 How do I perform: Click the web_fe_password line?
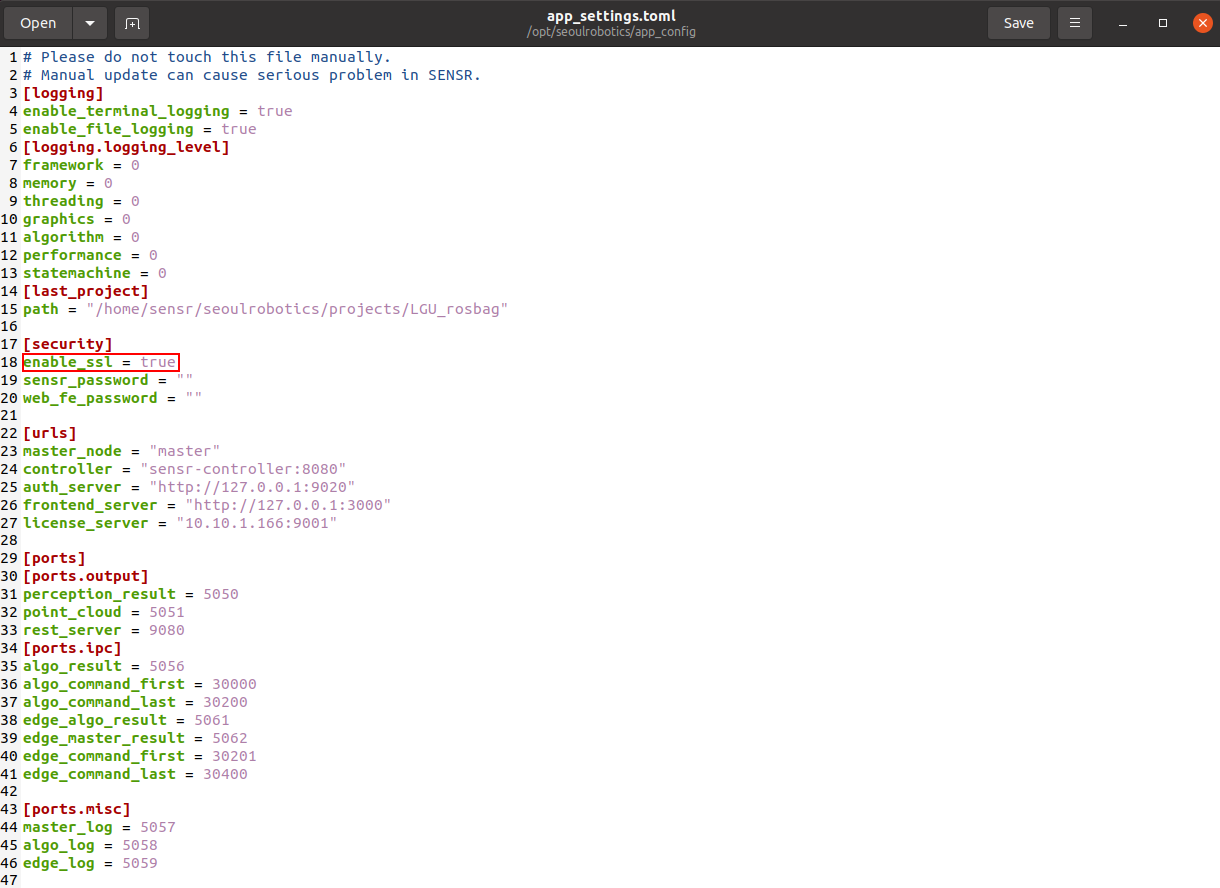coord(113,398)
